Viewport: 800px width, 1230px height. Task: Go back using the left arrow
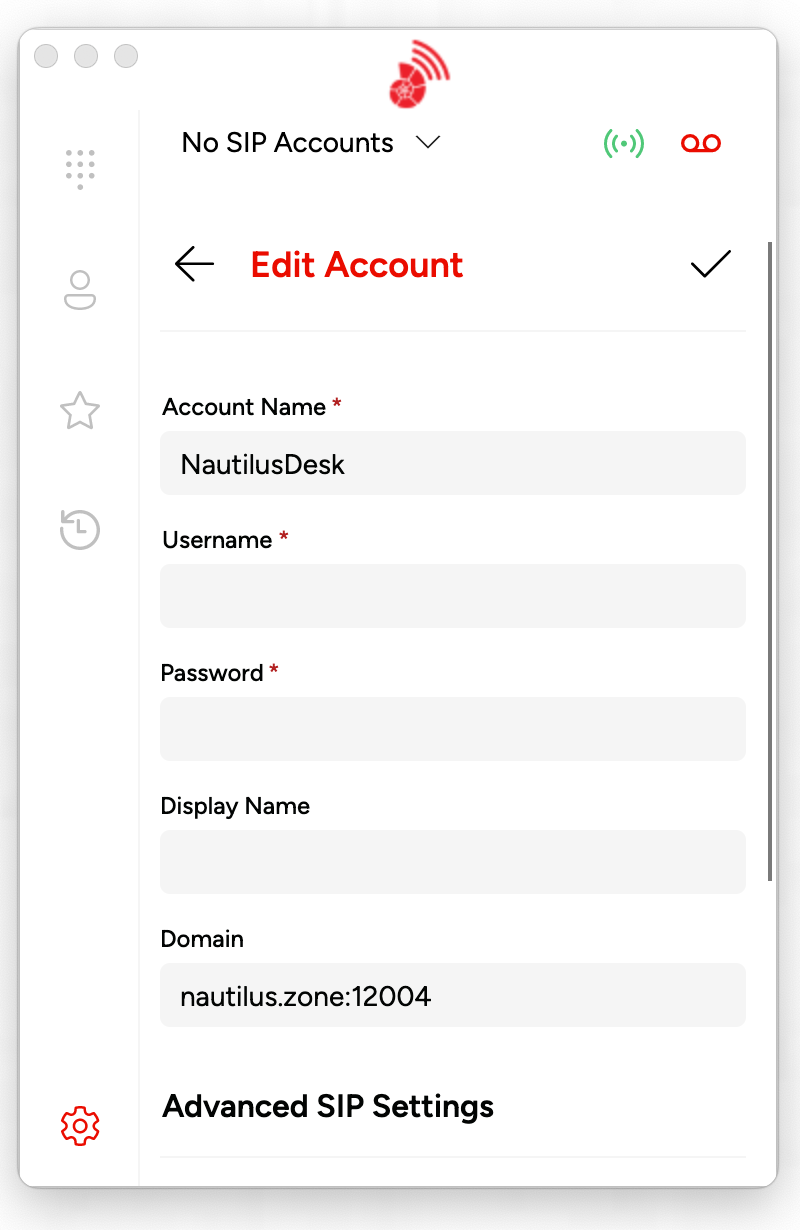[x=194, y=264]
